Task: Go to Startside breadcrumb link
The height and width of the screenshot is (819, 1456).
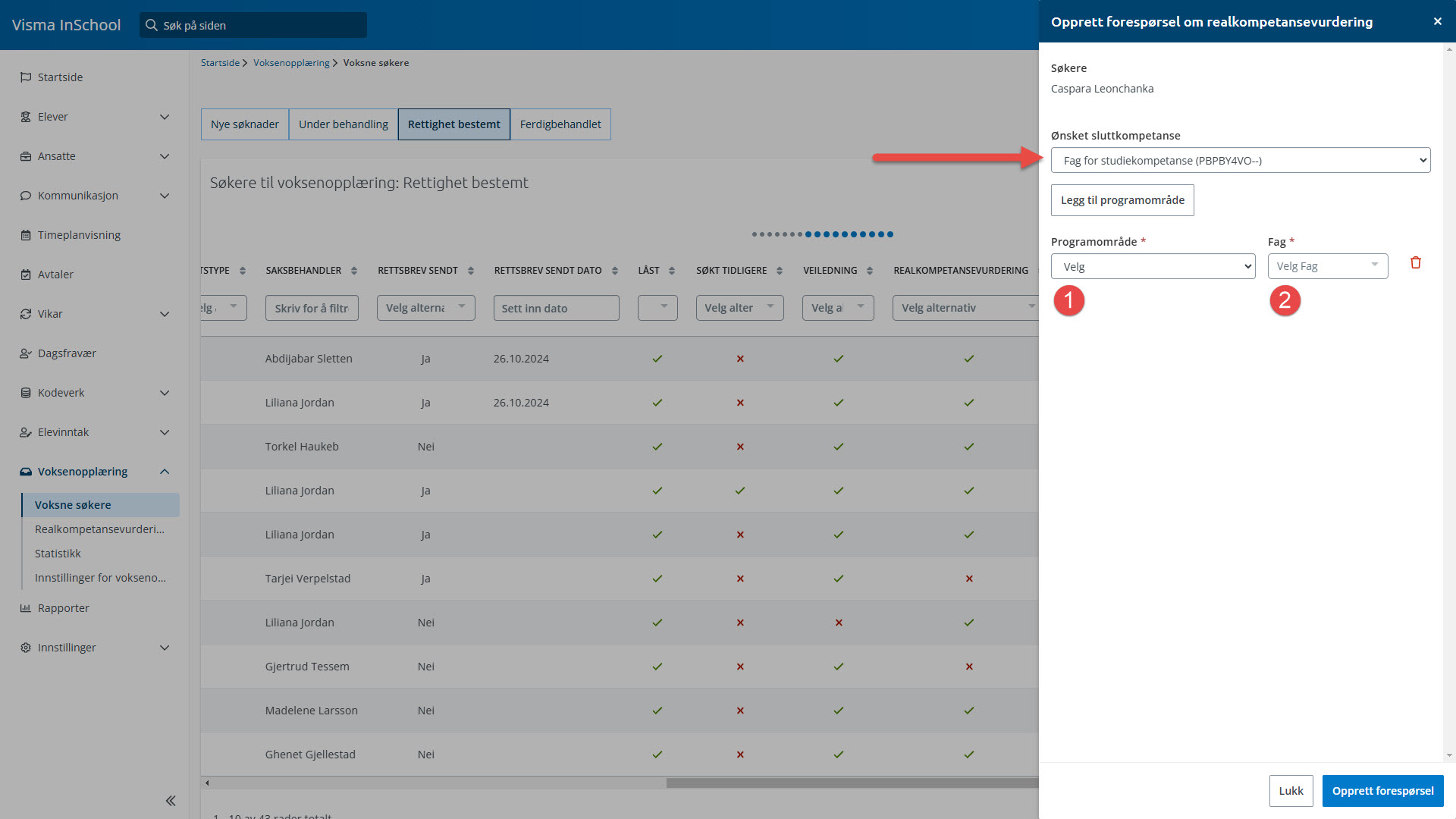Action: (220, 63)
